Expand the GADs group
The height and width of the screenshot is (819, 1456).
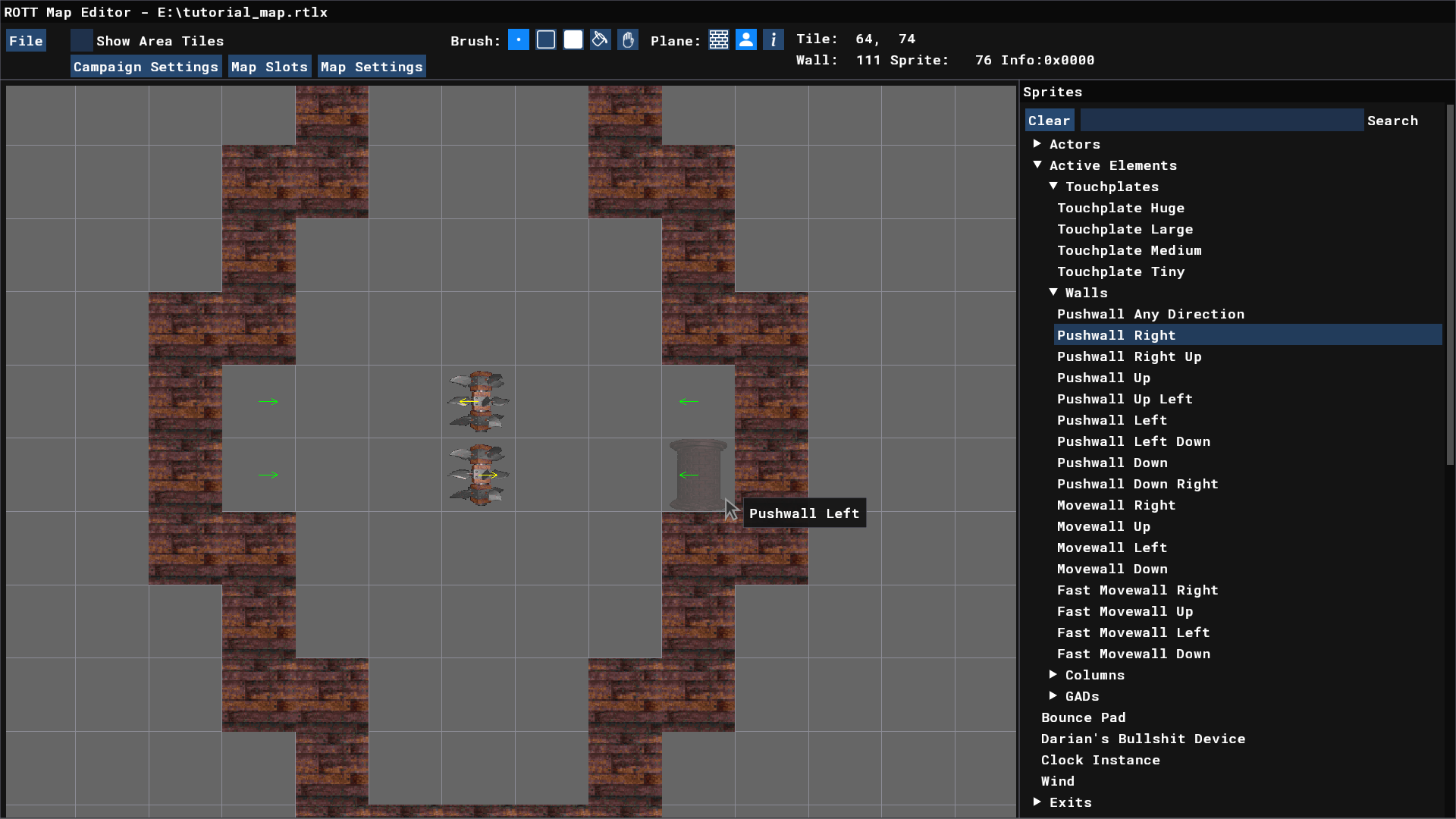click(1053, 696)
